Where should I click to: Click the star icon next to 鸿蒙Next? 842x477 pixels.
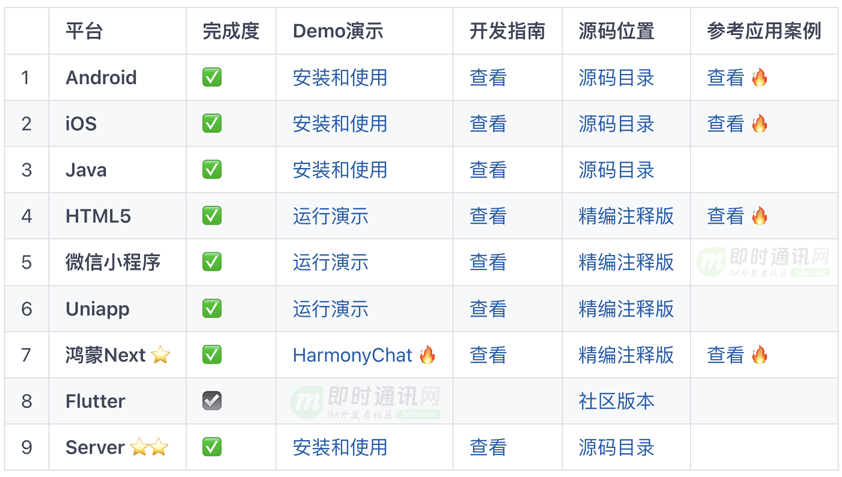160,355
